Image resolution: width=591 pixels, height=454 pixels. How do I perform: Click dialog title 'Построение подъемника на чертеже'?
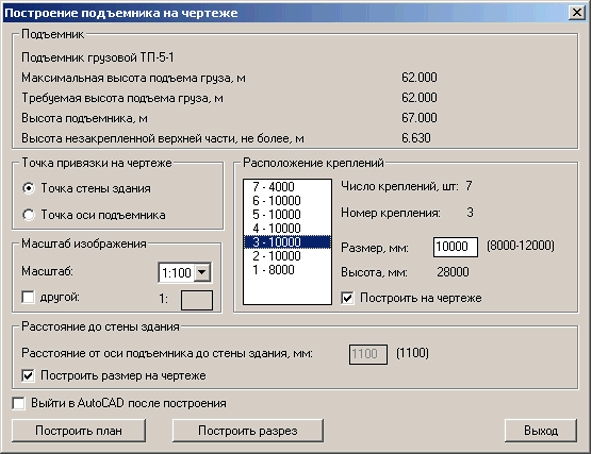point(121,13)
